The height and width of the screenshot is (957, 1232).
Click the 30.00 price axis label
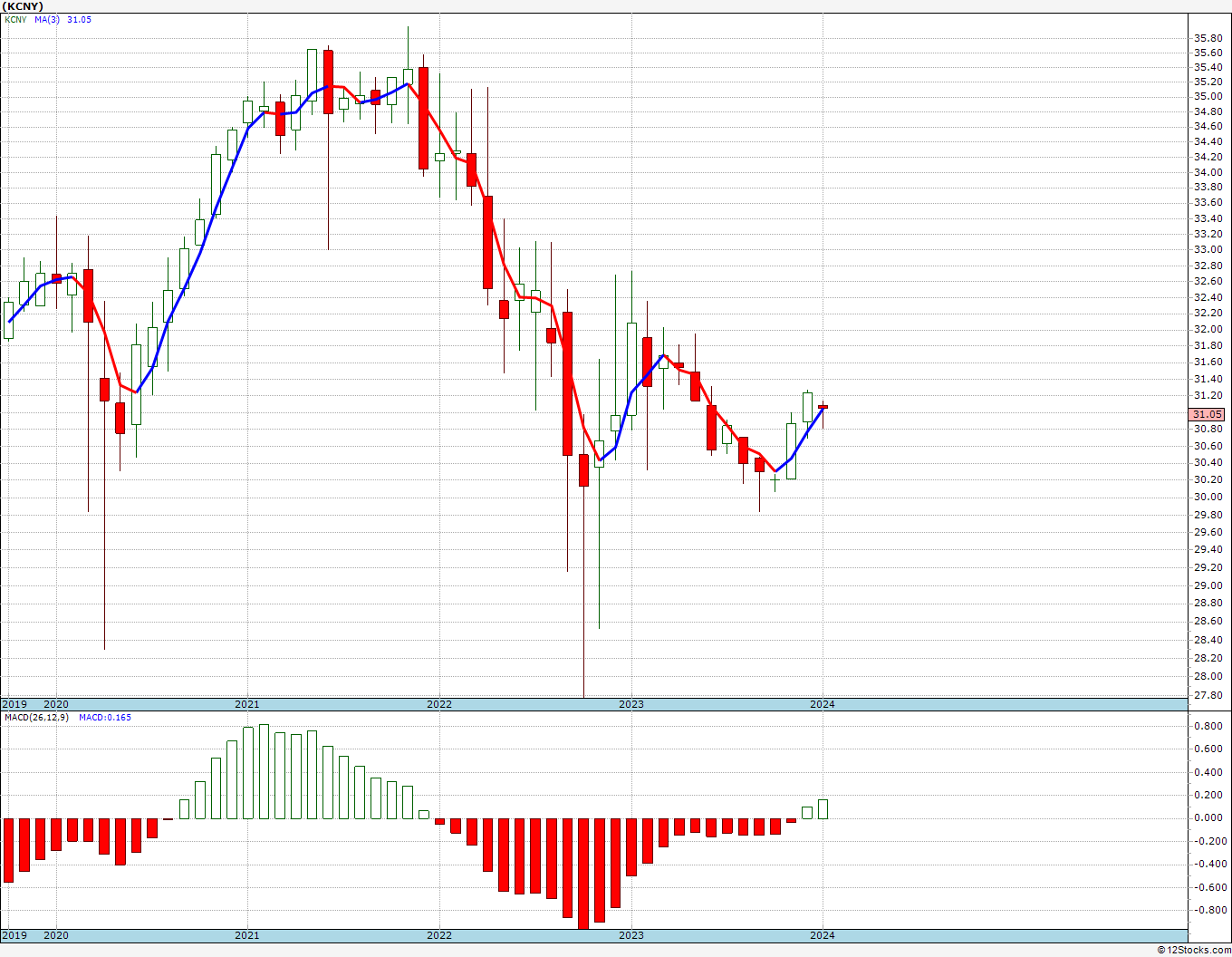coord(1208,498)
